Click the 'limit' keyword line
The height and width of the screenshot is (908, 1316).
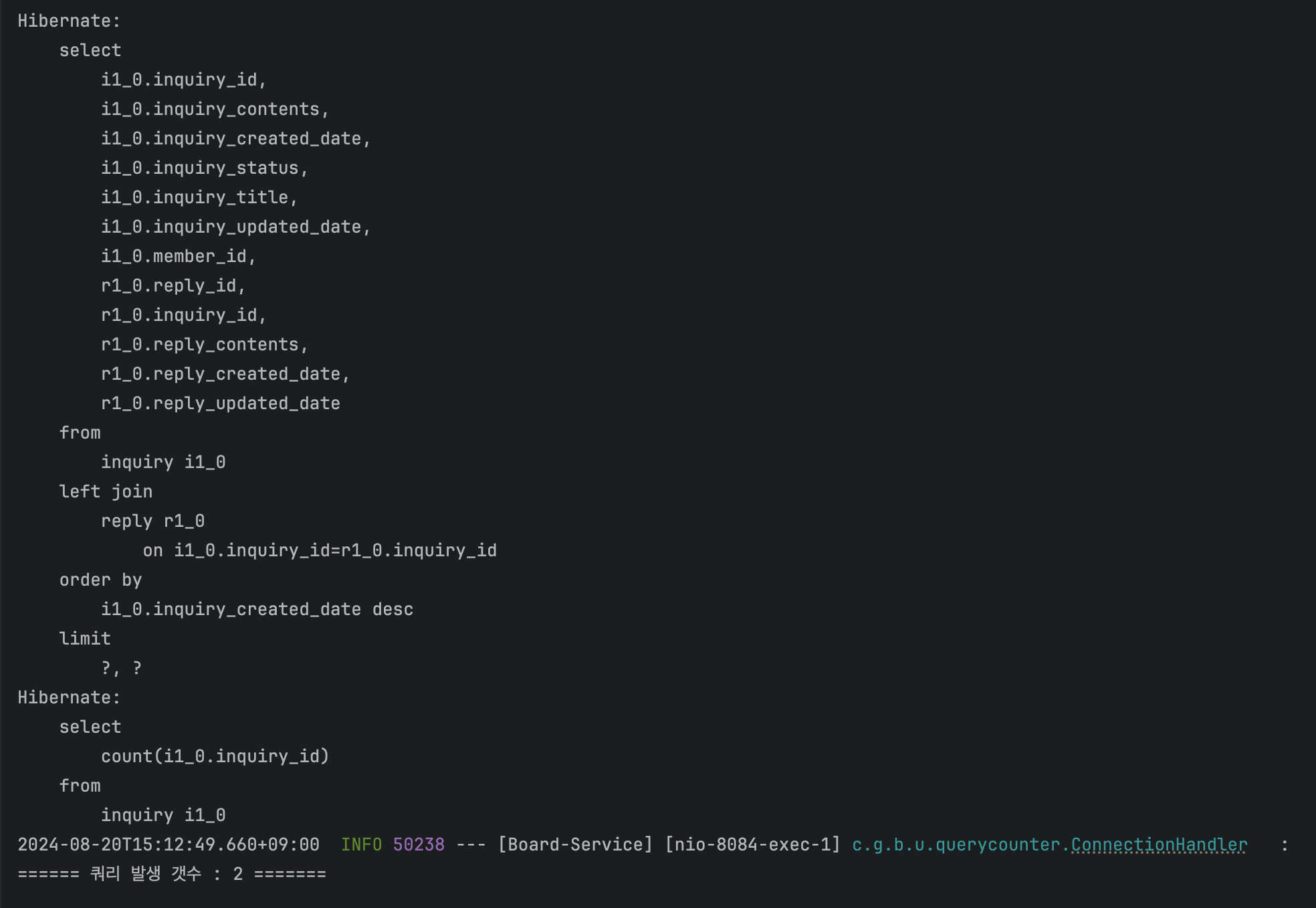(85, 639)
